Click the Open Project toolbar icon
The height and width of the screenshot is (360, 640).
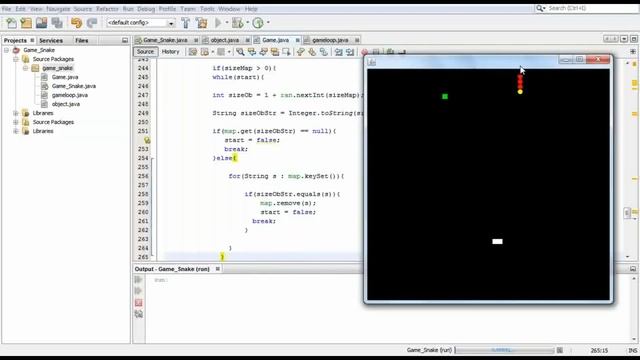click(x=41, y=23)
